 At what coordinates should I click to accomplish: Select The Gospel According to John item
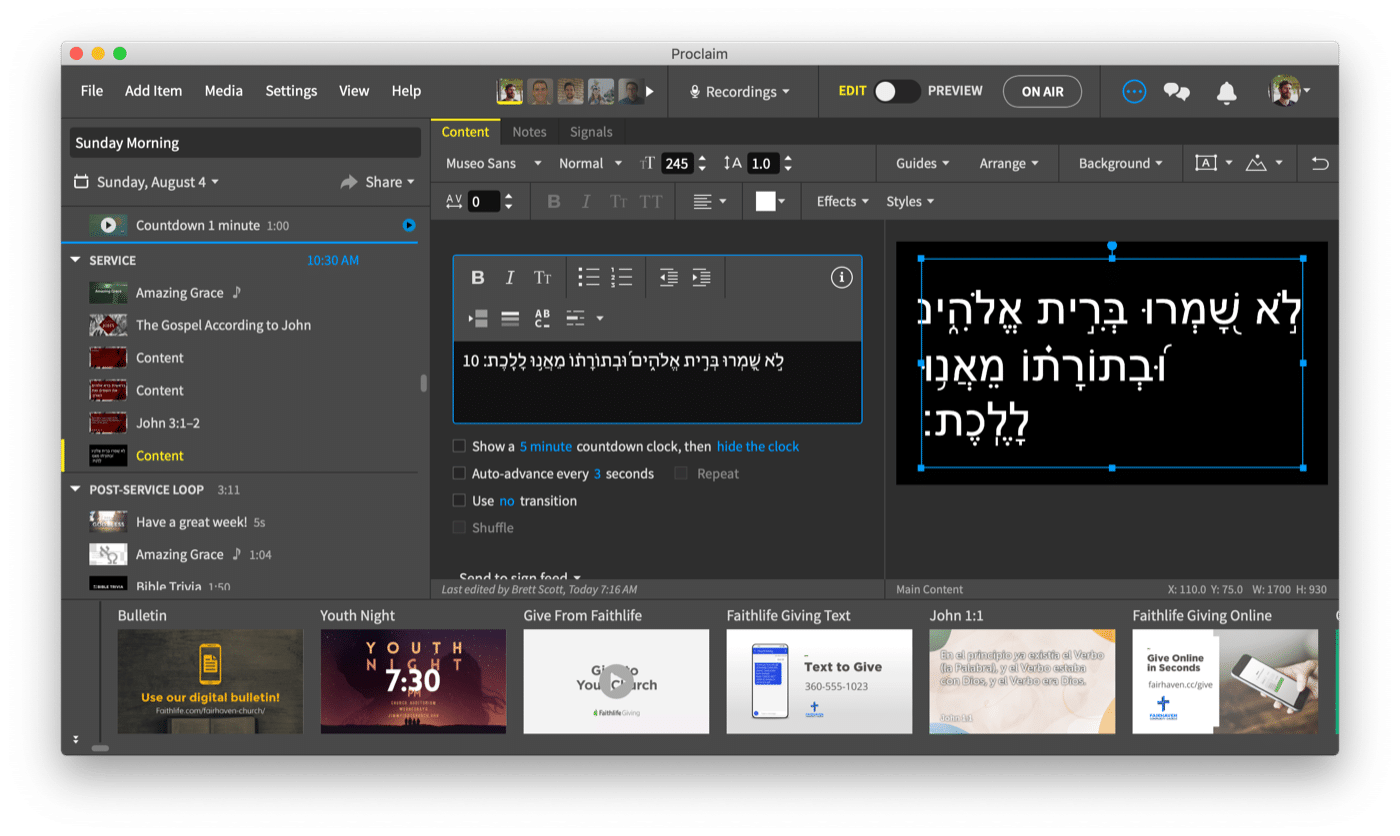point(223,325)
